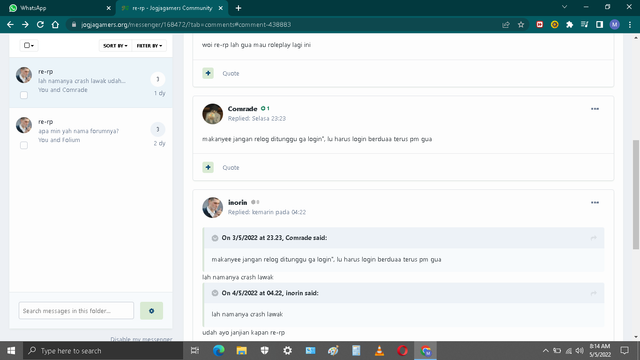Close the re-rp Jogjagamers tab
640x360 pixels.
coord(220,8)
